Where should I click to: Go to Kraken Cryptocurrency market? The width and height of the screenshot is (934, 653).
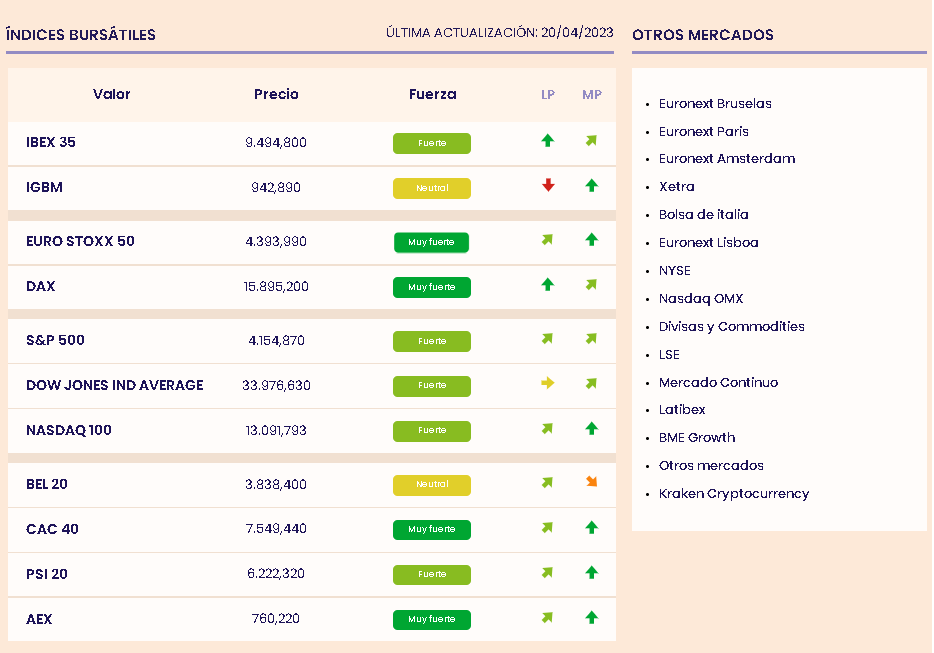click(733, 493)
